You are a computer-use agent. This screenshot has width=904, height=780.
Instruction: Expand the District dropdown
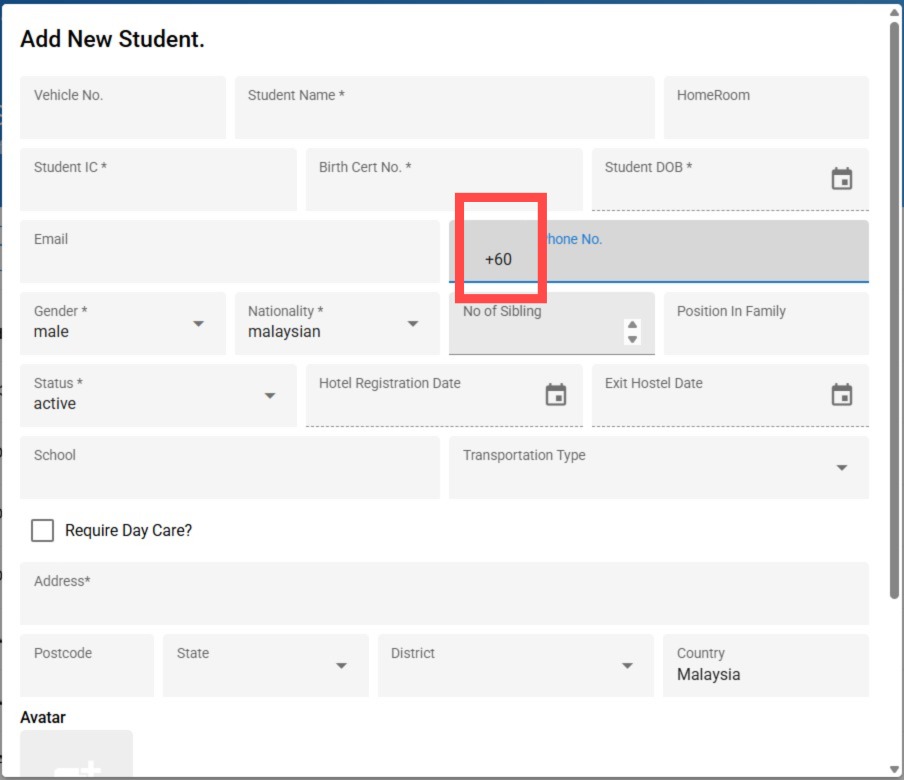click(627, 666)
